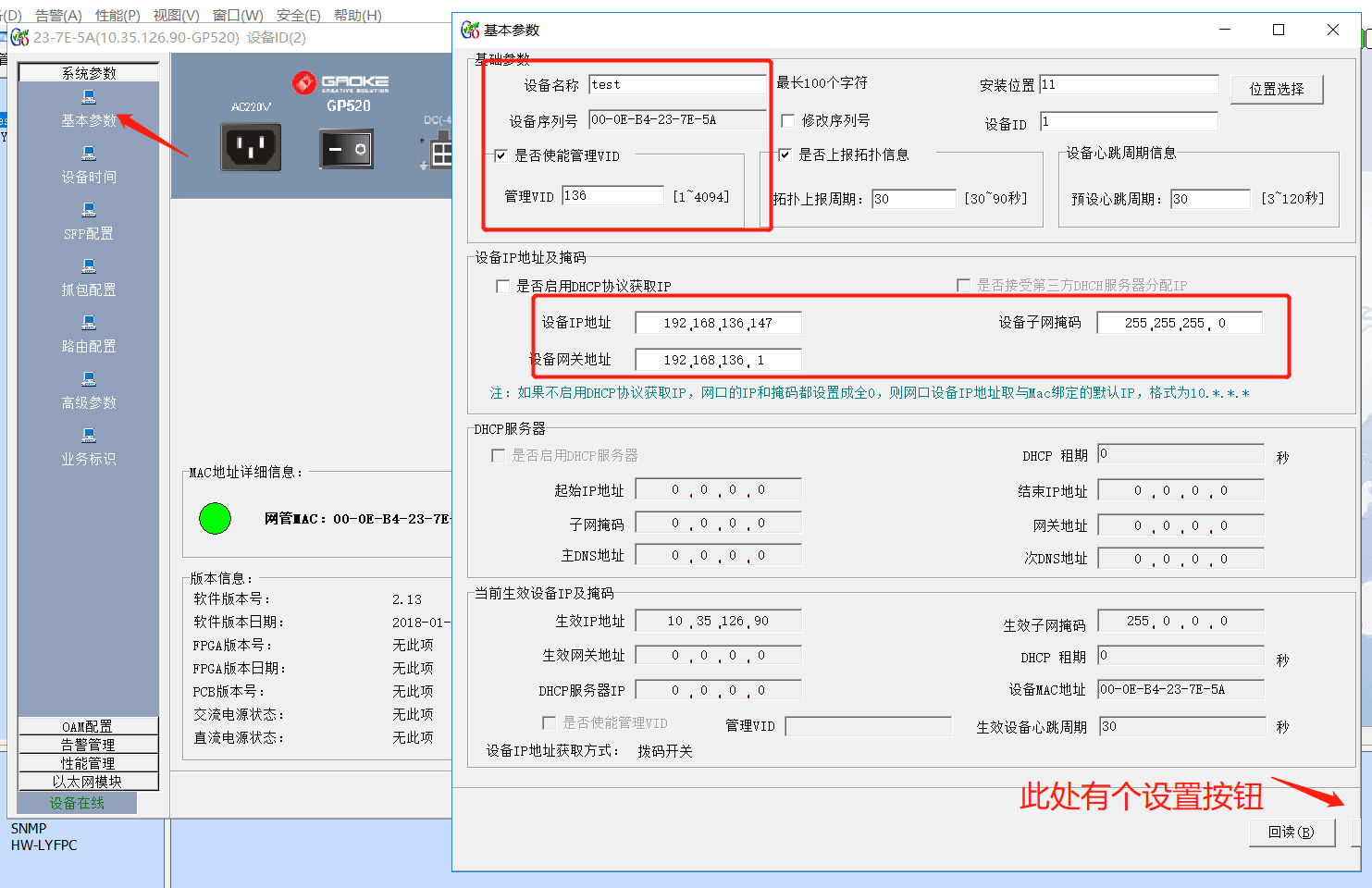Click the 基本参数 dialog title icon
Screen dimensions: 1372x888
coord(470,30)
